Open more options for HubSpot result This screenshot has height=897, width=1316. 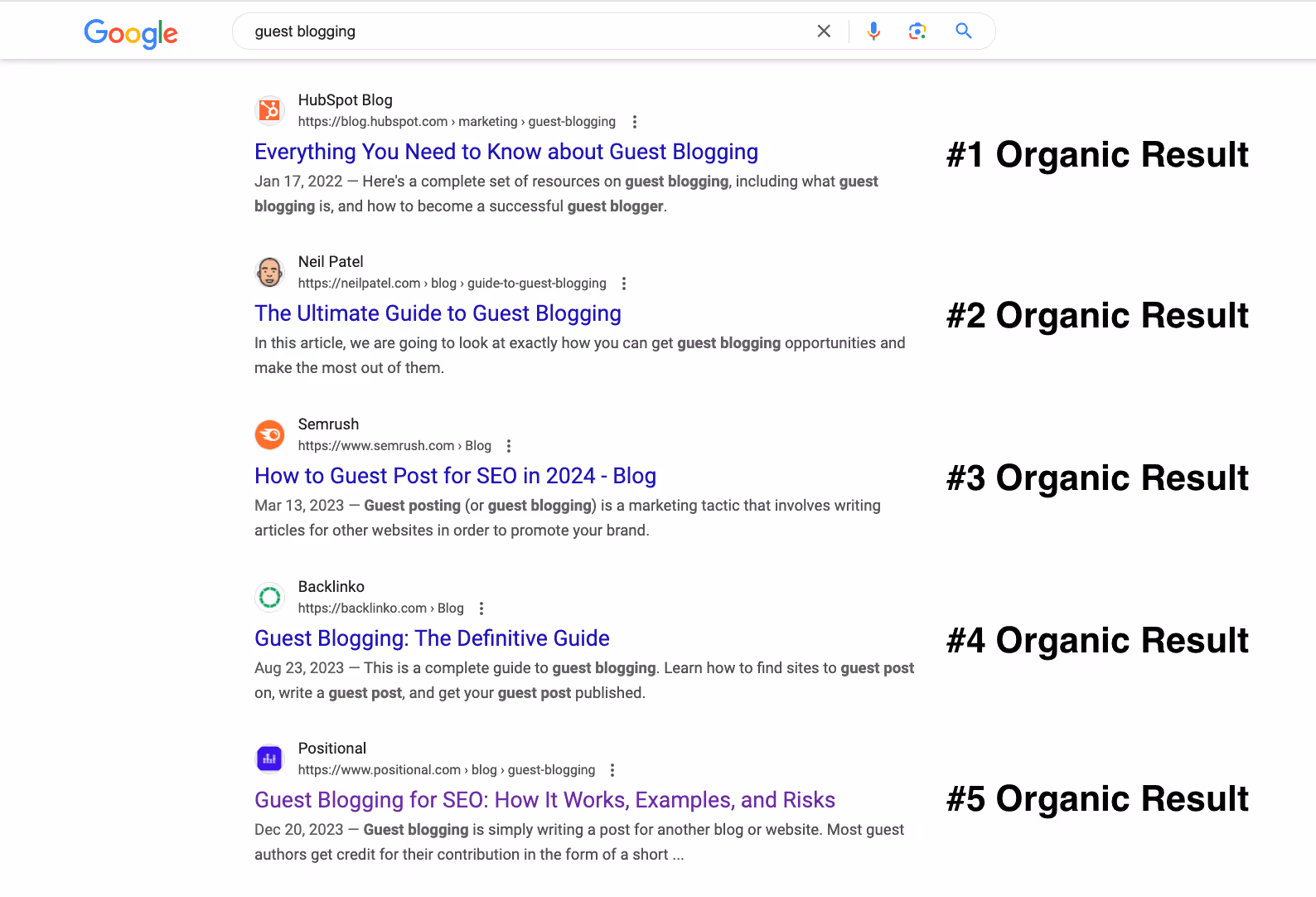point(635,122)
